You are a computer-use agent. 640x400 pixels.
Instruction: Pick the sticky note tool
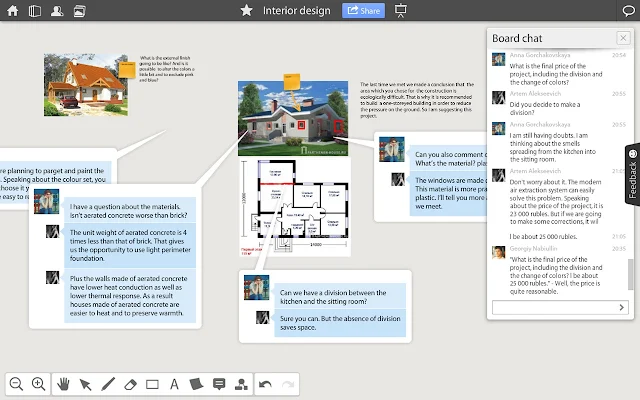tap(196, 384)
